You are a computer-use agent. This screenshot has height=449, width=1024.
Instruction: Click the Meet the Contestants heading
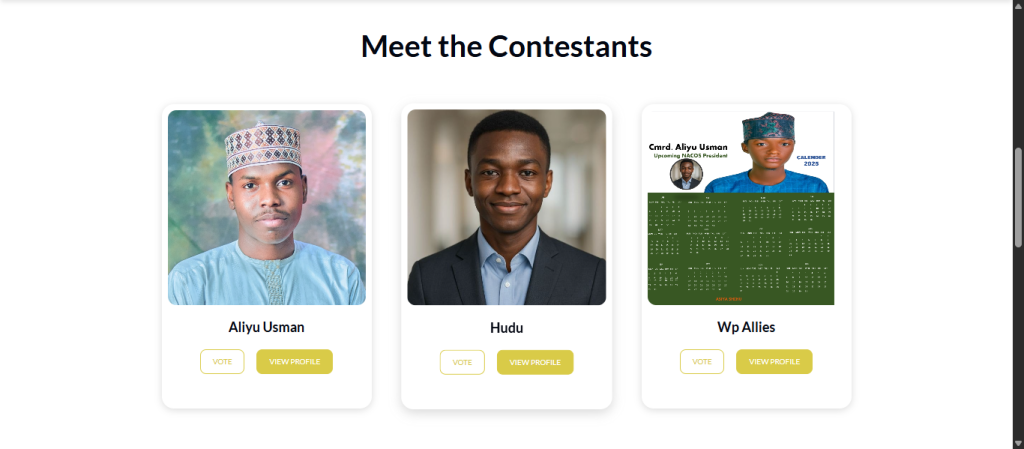pos(506,46)
